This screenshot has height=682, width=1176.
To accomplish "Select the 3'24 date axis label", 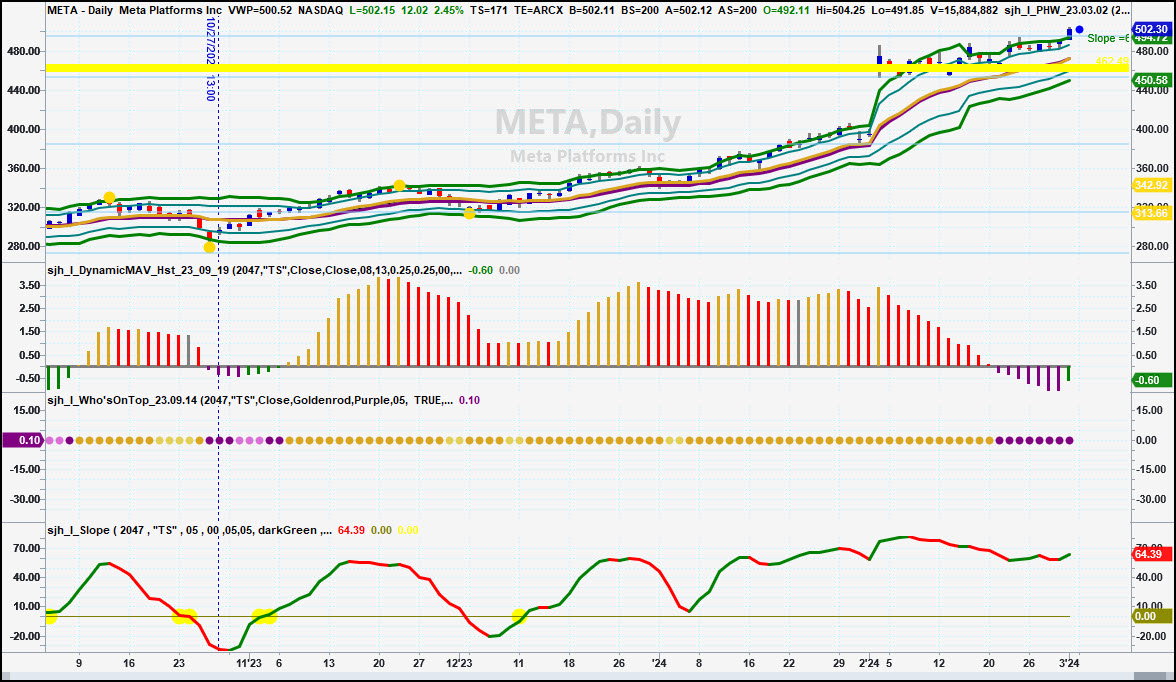I will (1069, 663).
